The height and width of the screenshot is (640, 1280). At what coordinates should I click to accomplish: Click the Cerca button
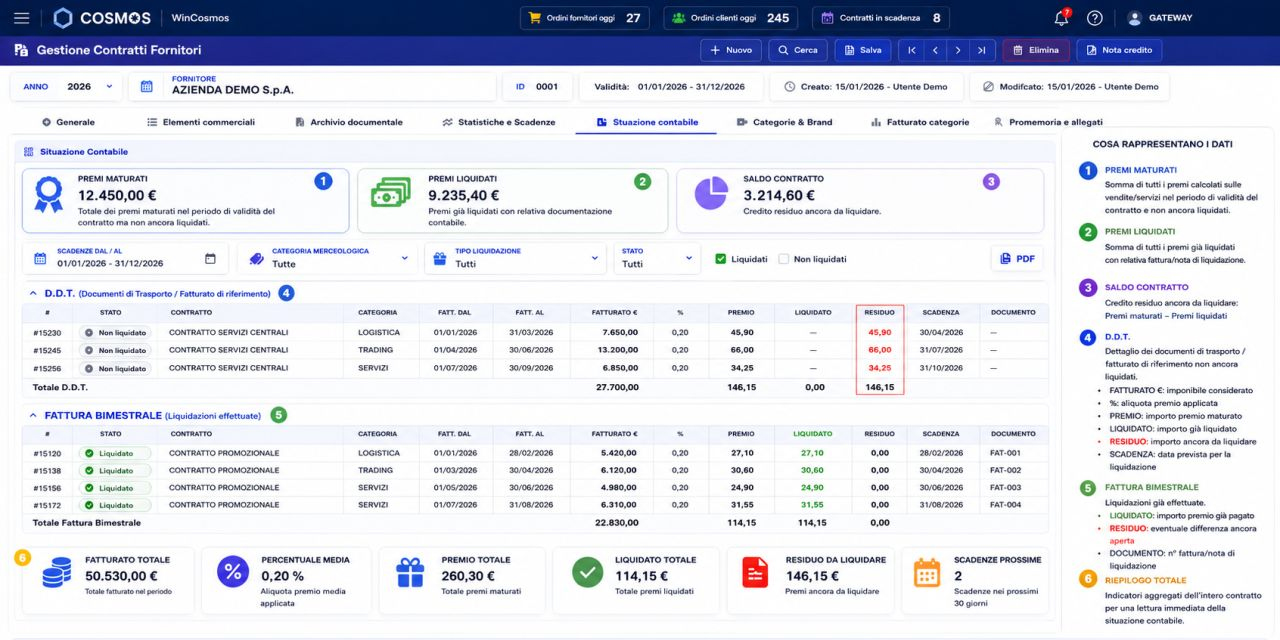798,50
